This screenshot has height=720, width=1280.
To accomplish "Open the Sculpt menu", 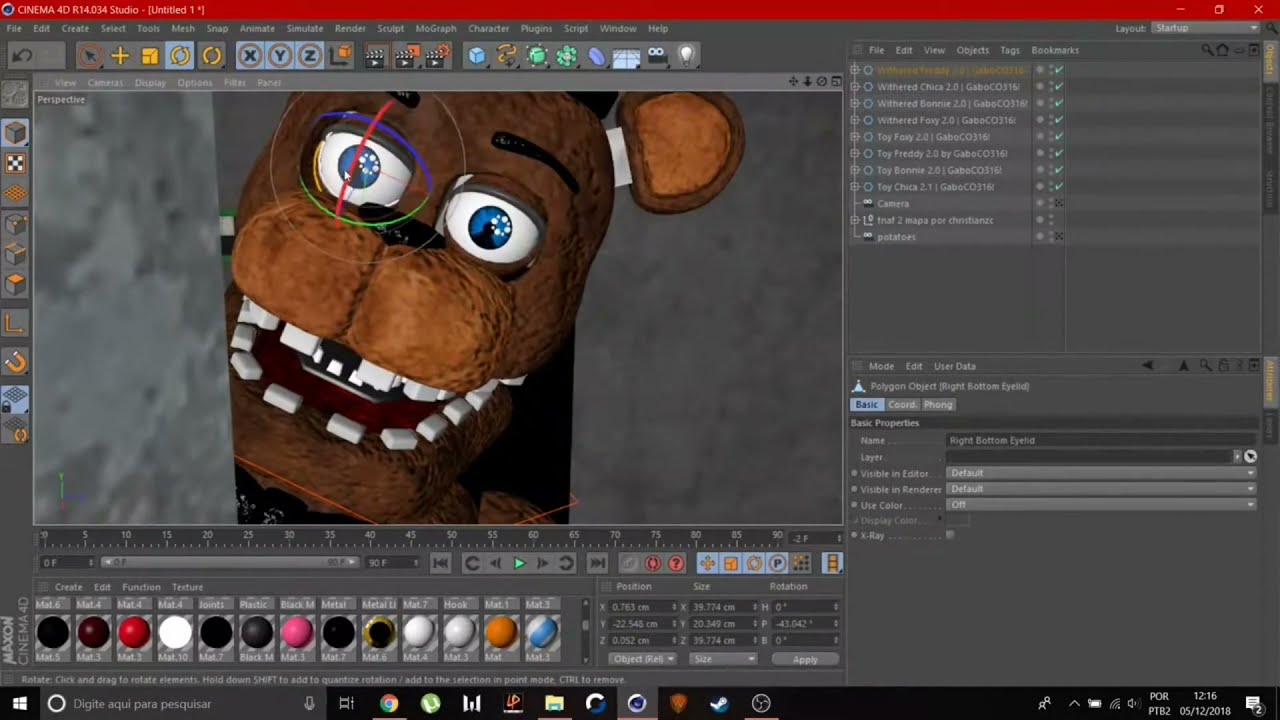I will pos(390,28).
